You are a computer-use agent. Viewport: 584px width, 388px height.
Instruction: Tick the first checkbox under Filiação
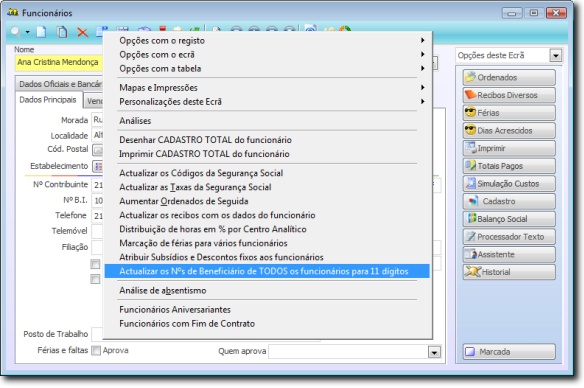(x=95, y=264)
